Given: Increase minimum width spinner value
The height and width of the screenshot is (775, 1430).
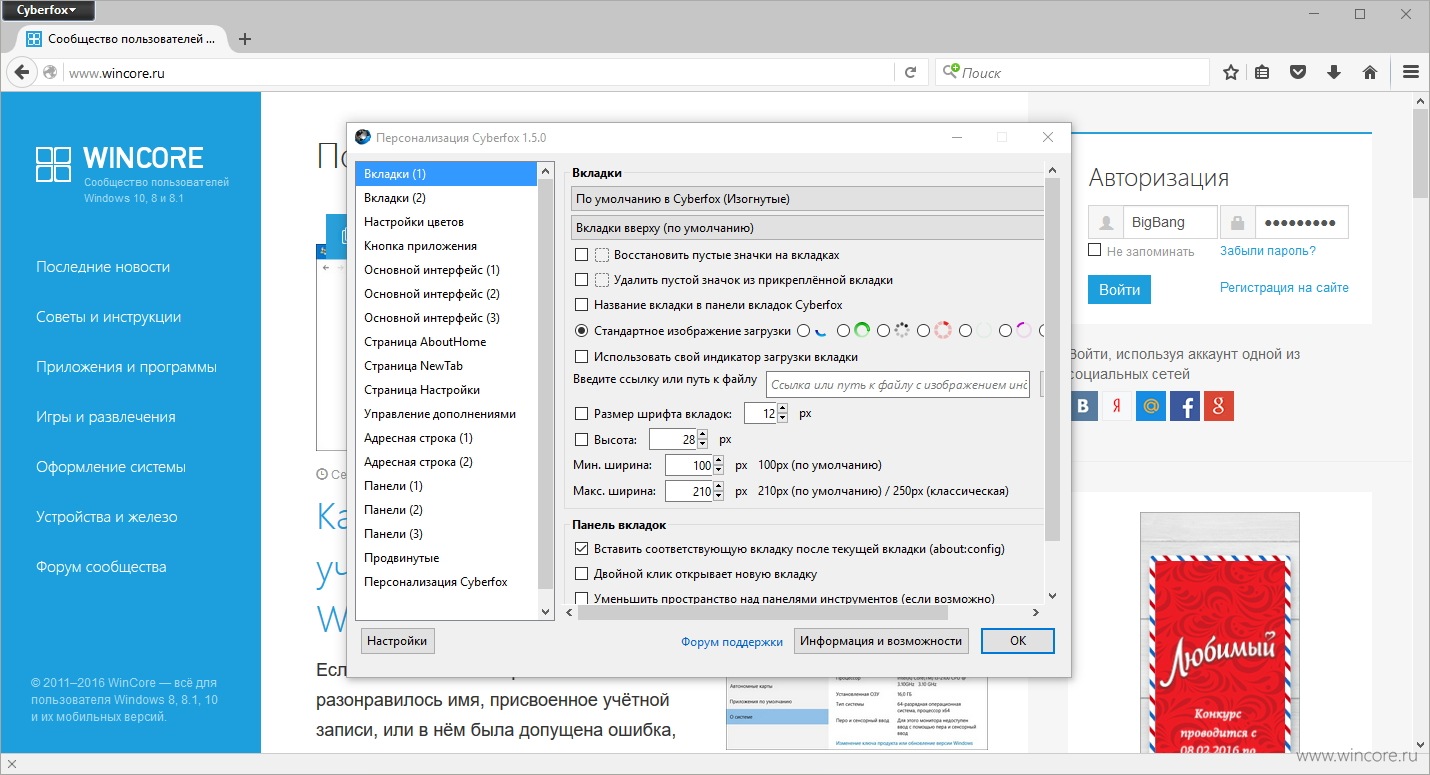Looking at the screenshot, I should point(718,460).
